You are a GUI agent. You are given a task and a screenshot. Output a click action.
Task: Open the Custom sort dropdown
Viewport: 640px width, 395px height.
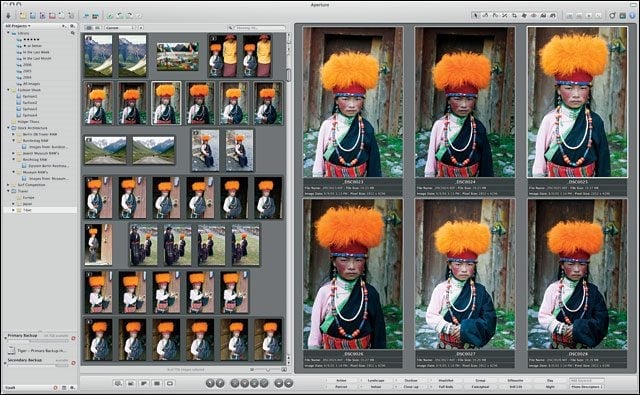[x=120, y=28]
